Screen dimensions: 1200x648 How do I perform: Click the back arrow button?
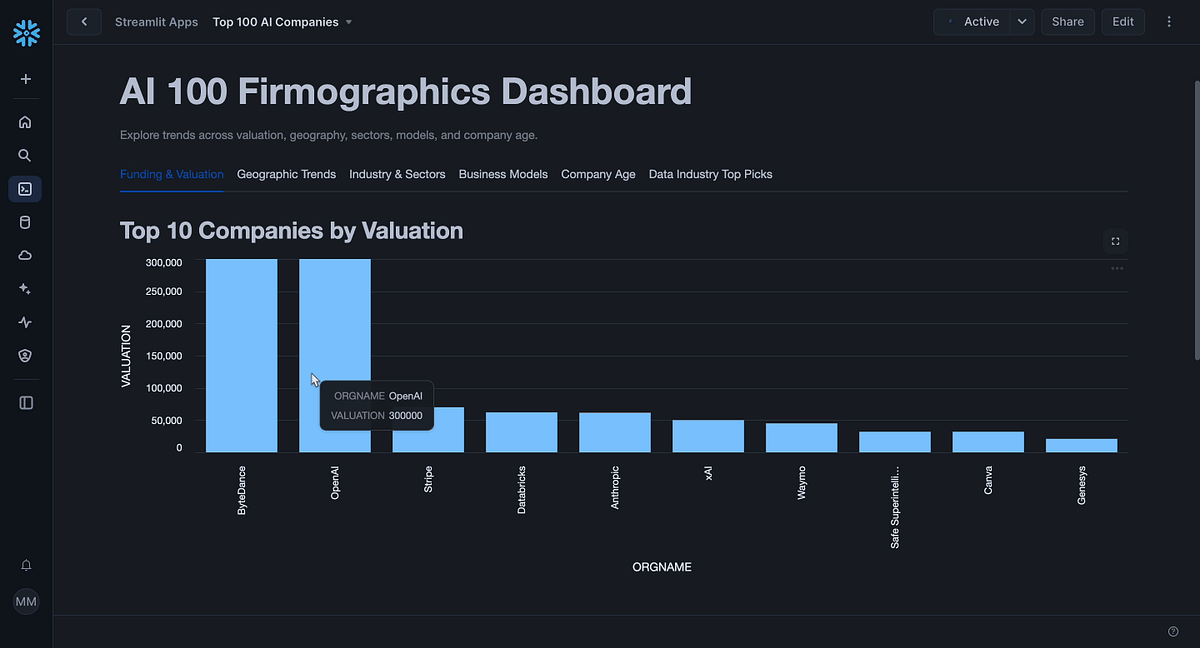[84, 21]
